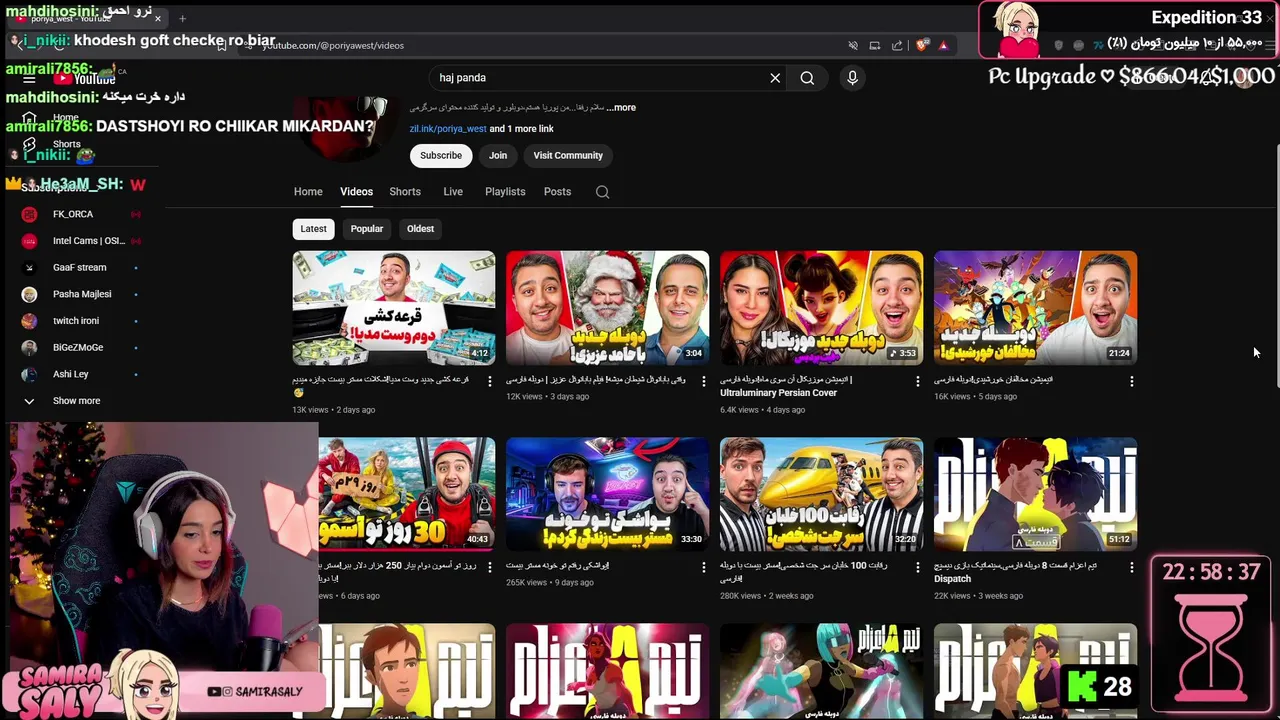Open the YouTube hamburger guide menu

coord(29,78)
